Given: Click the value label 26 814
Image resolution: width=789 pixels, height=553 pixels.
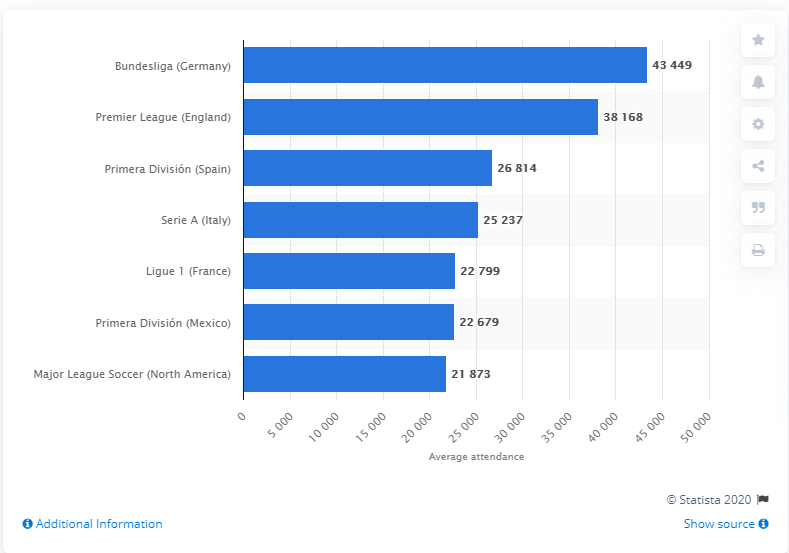Looking at the screenshot, I should coord(517,168).
